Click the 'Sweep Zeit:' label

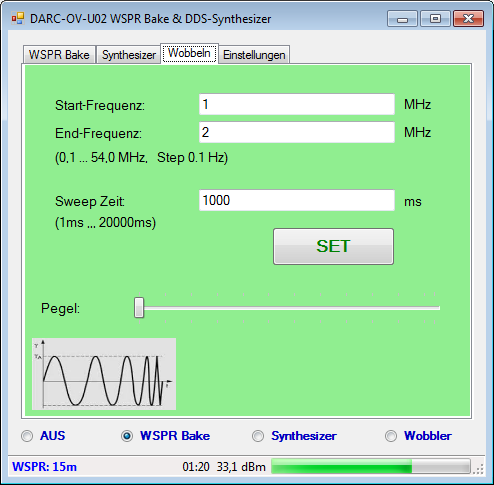90,201
